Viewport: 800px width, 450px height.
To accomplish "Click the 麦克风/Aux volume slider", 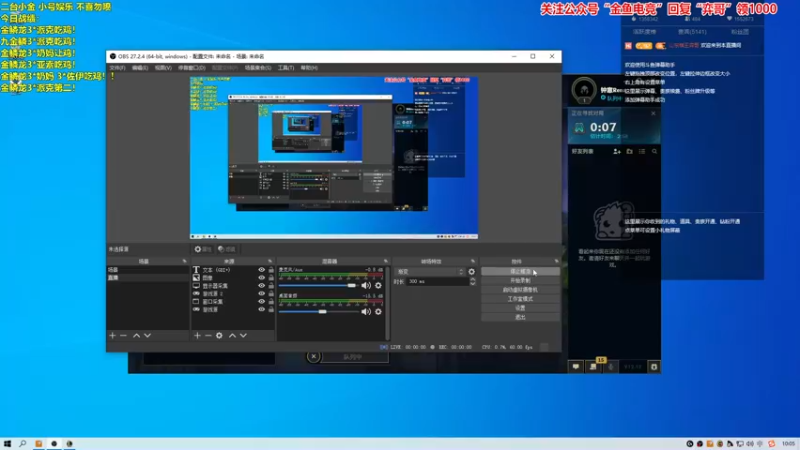I will coord(318,286).
